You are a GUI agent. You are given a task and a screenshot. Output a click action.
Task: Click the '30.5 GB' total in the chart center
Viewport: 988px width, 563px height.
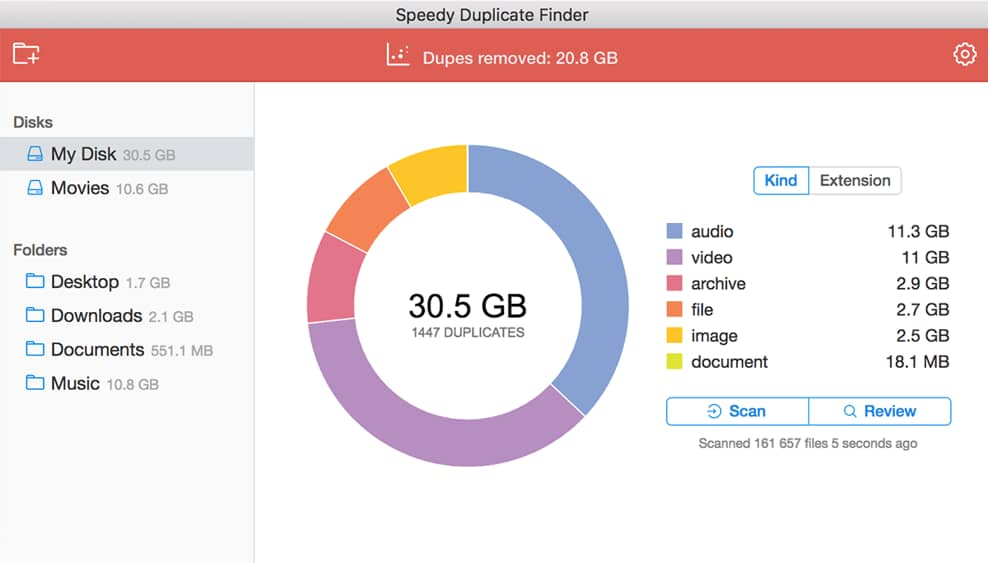tap(468, 306)
